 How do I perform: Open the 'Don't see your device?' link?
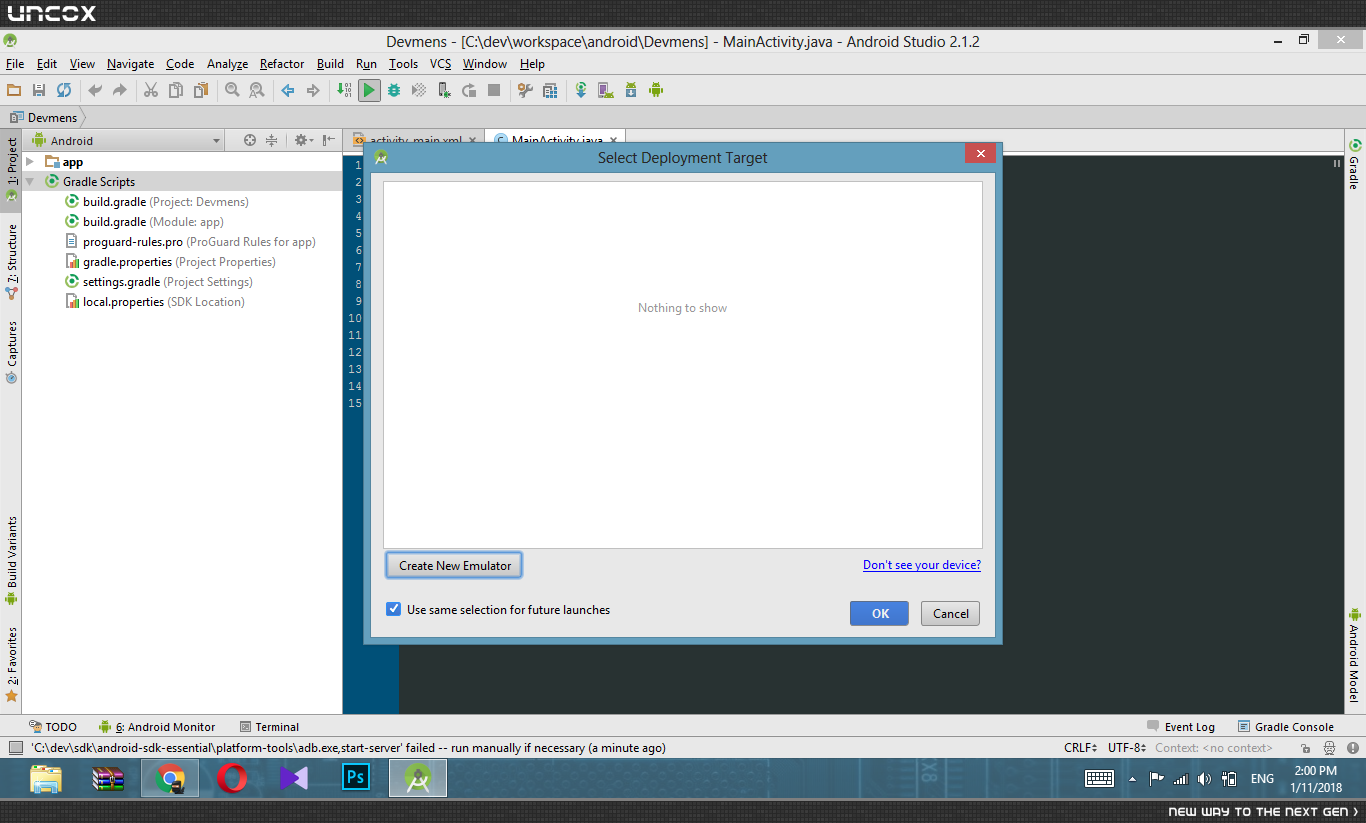point(922,565)
